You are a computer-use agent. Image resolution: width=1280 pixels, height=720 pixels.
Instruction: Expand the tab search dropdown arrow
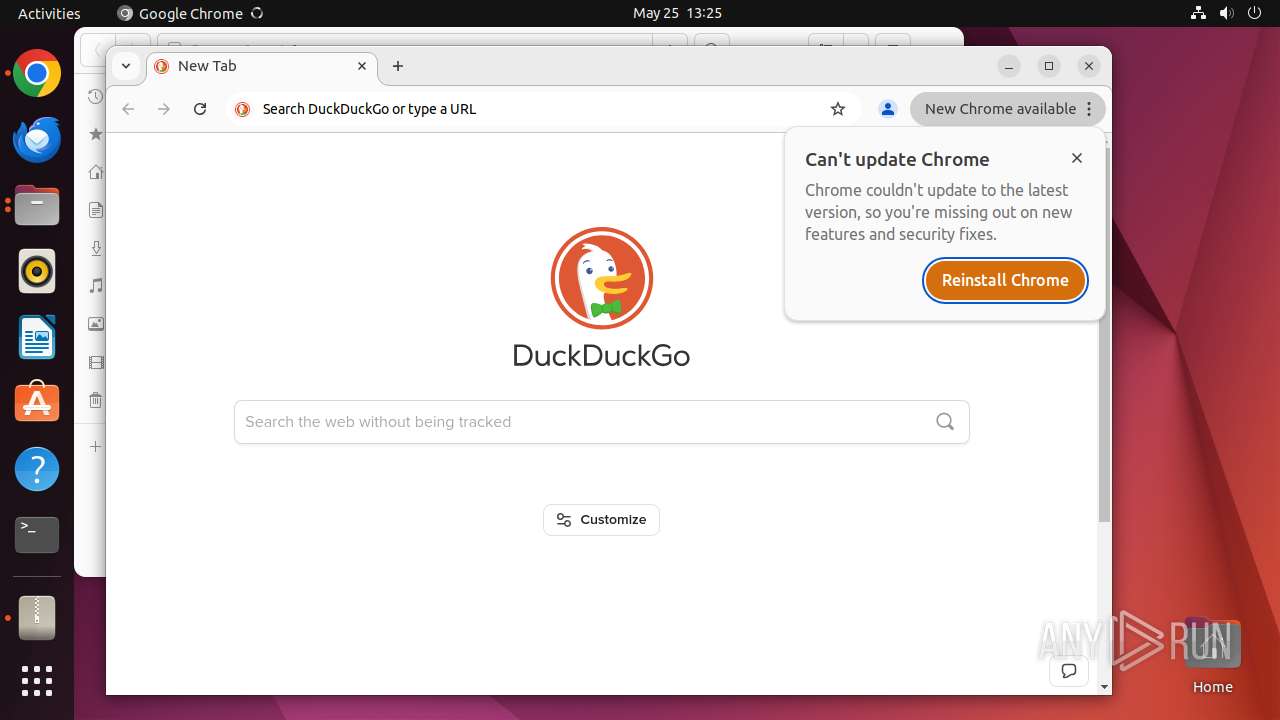coord(125,66)
